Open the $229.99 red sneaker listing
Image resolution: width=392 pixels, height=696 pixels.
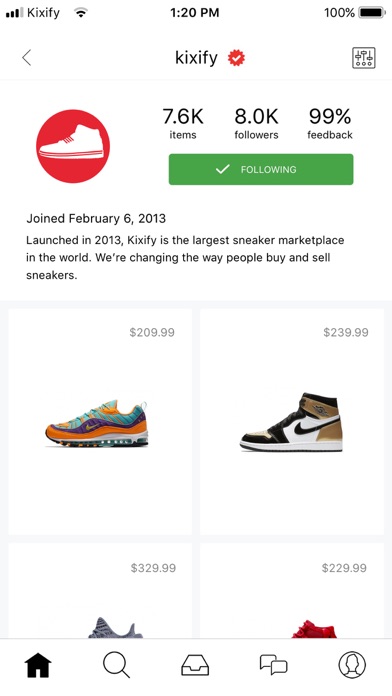click(292, 591)
